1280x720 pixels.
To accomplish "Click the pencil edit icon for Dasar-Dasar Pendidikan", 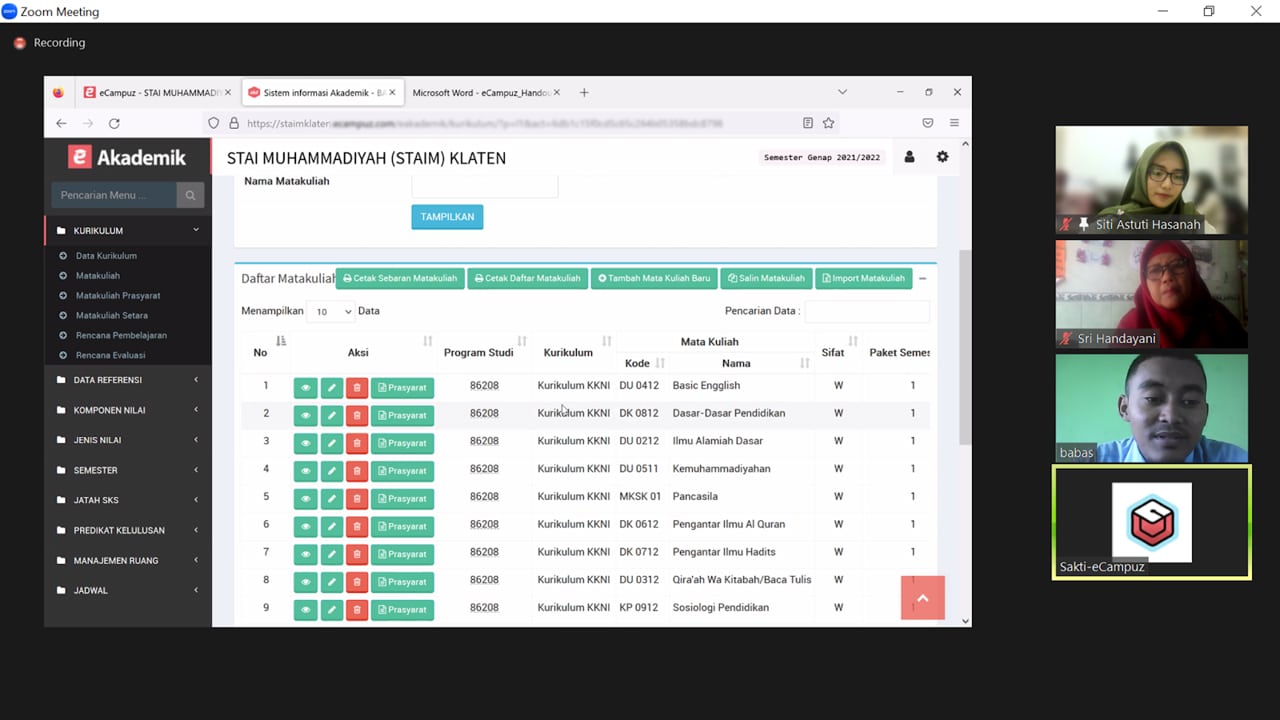I will [x=332, y=415].
